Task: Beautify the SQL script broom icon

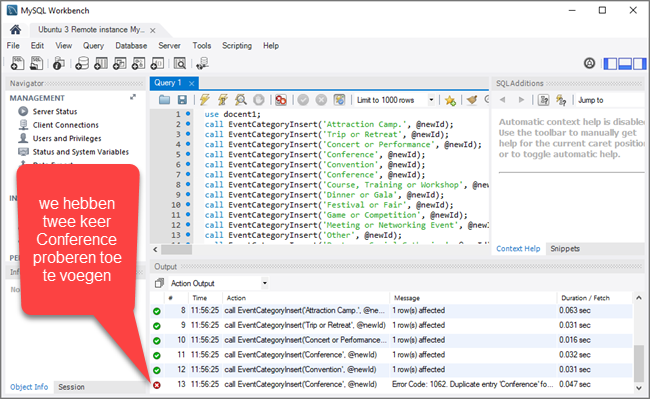Action: click(472, 100)
